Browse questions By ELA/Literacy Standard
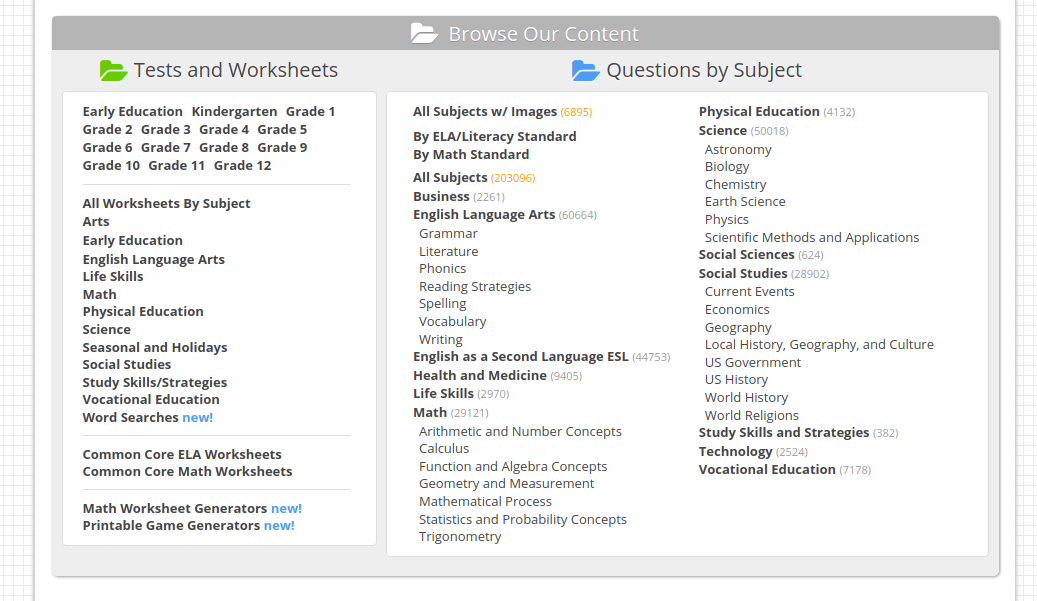This screenshot has width=1037, height=601. (494, 137)
